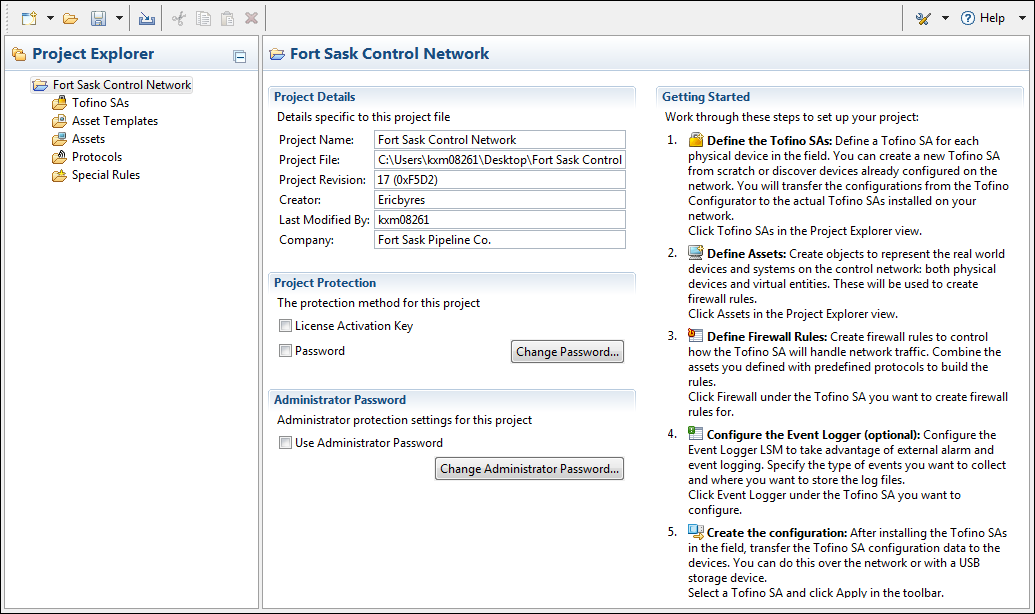Collapse all in Project Explorer

240,57
